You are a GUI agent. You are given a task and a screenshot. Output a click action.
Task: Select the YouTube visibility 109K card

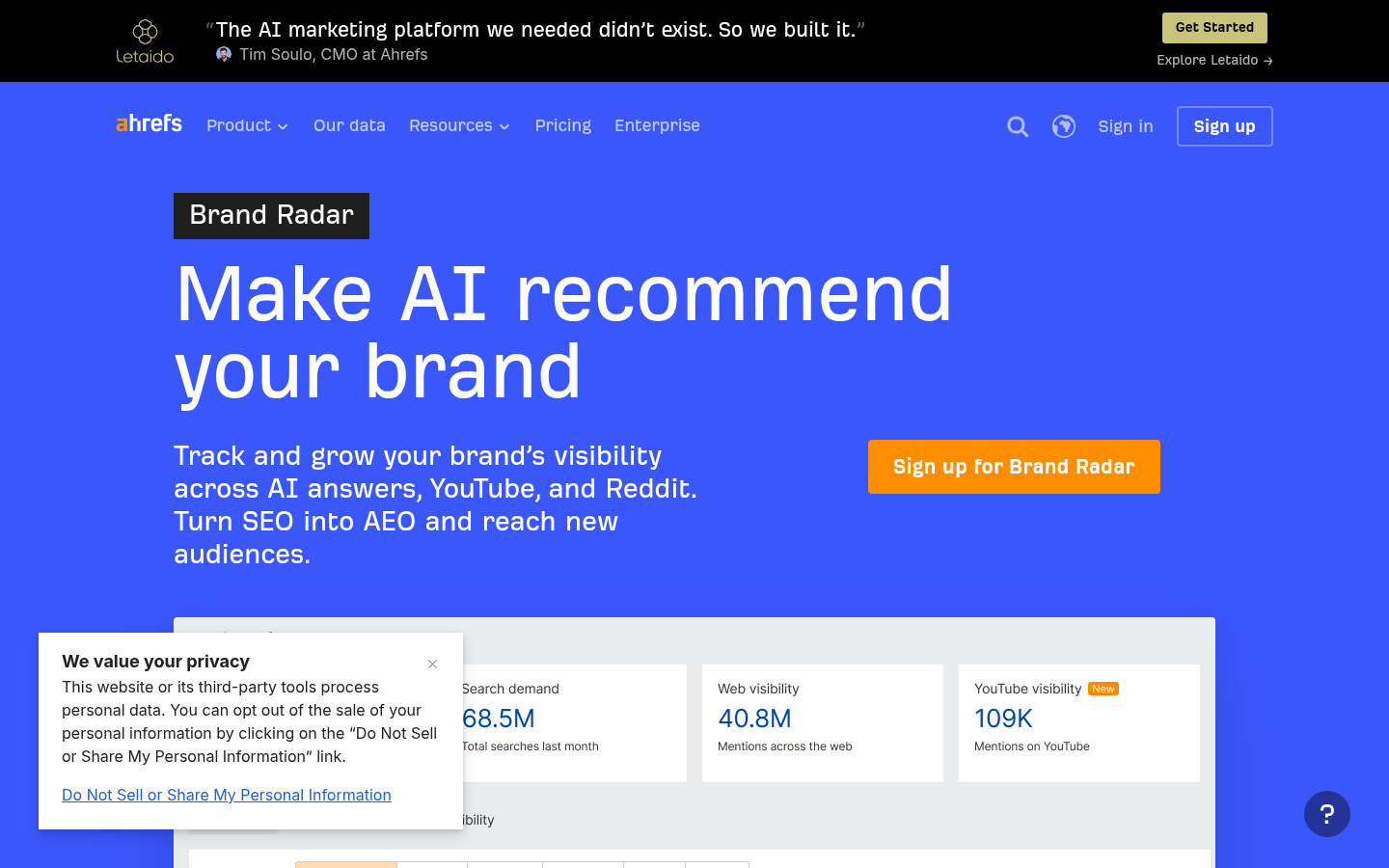click(1079, 723)
